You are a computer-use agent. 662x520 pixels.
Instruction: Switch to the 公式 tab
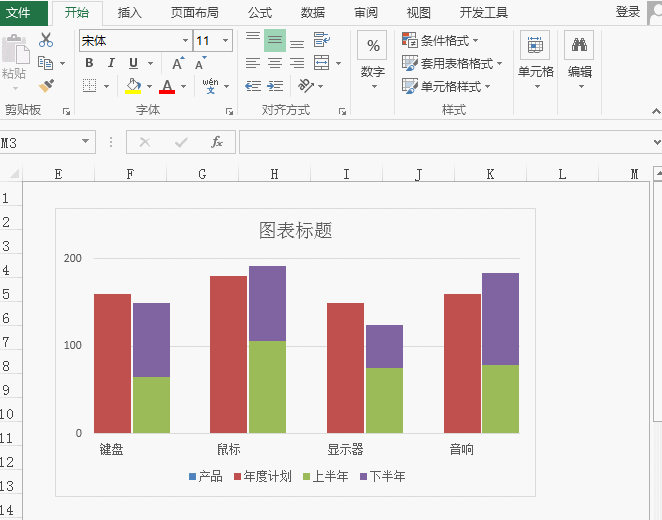click(260, 13)
